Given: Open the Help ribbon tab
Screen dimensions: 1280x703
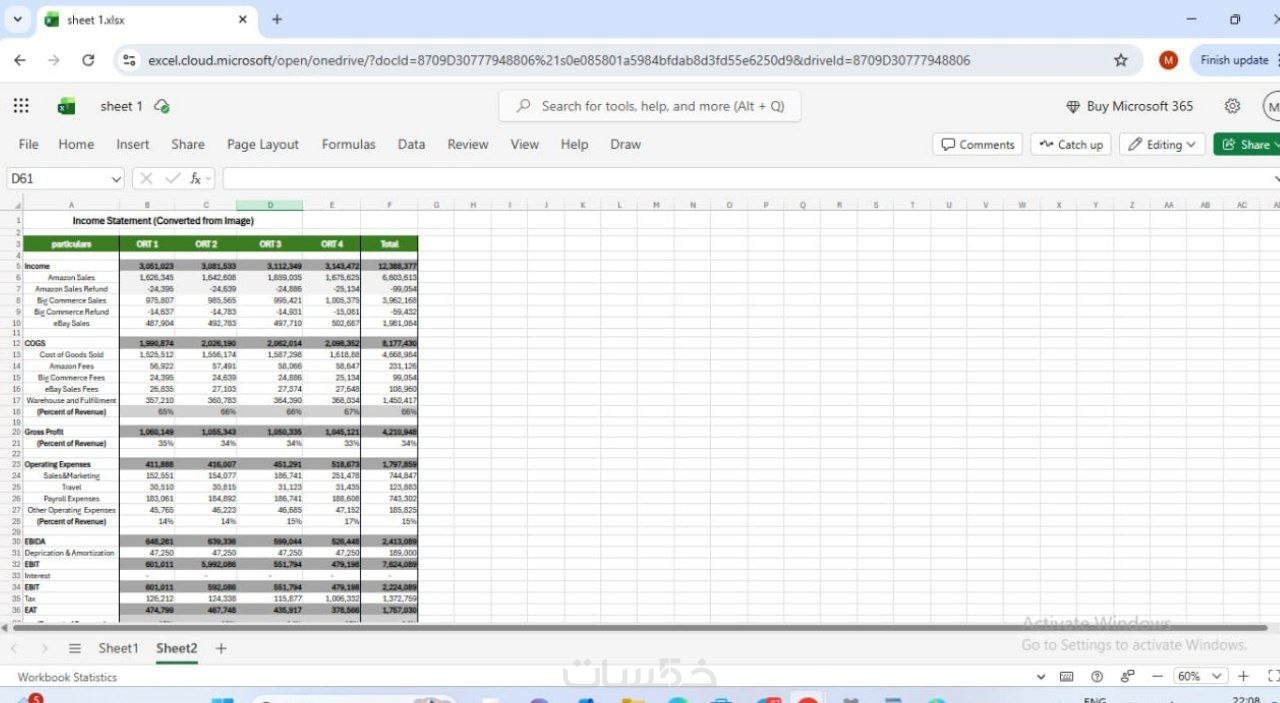Looking at the screenshot, I should (575, 144).
